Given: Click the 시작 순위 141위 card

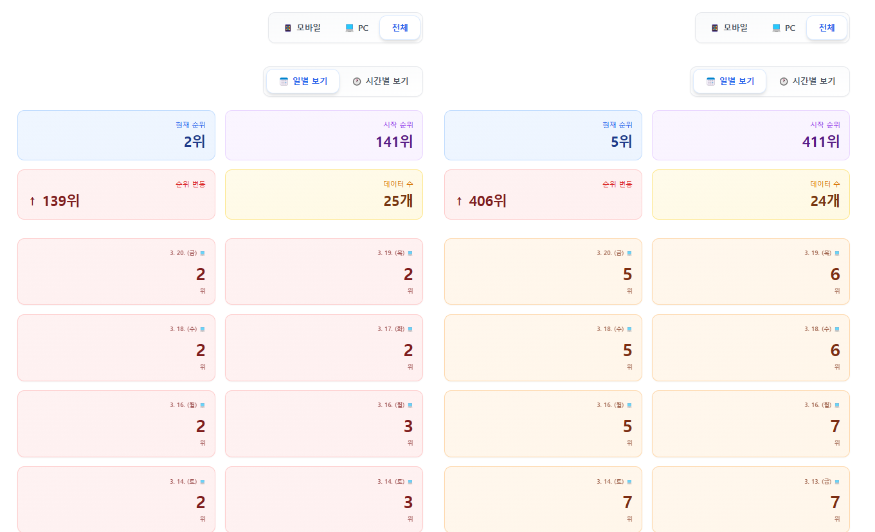Looking at the screenshot, I should click(324, 135).
